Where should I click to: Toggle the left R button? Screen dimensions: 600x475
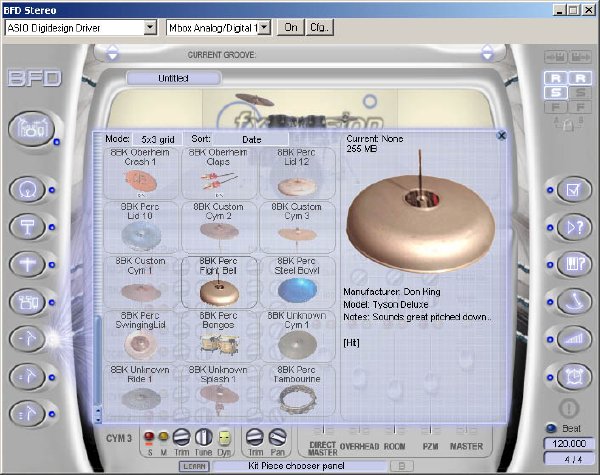[556, 78]
